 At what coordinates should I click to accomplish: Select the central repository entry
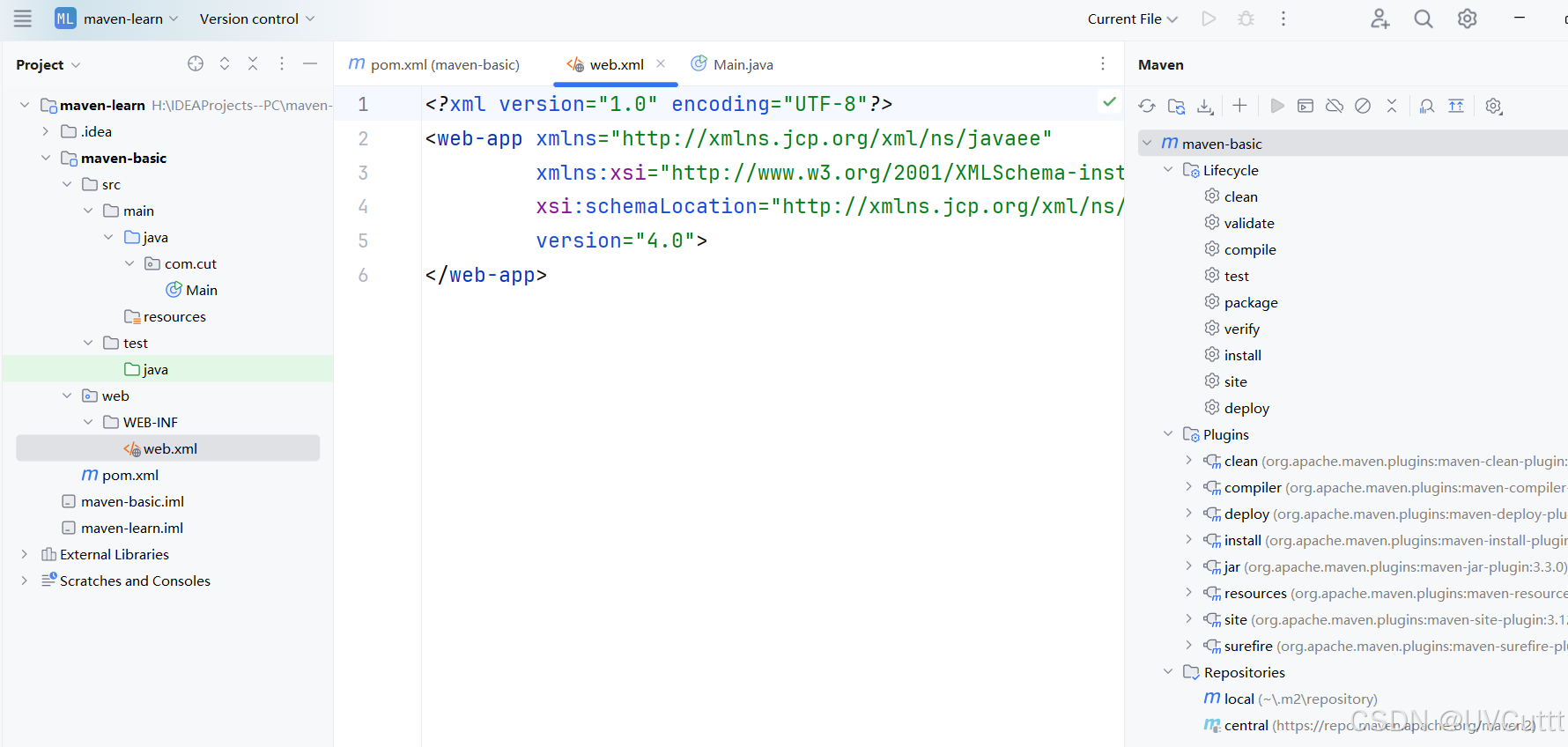click(x=1370, y=725)
